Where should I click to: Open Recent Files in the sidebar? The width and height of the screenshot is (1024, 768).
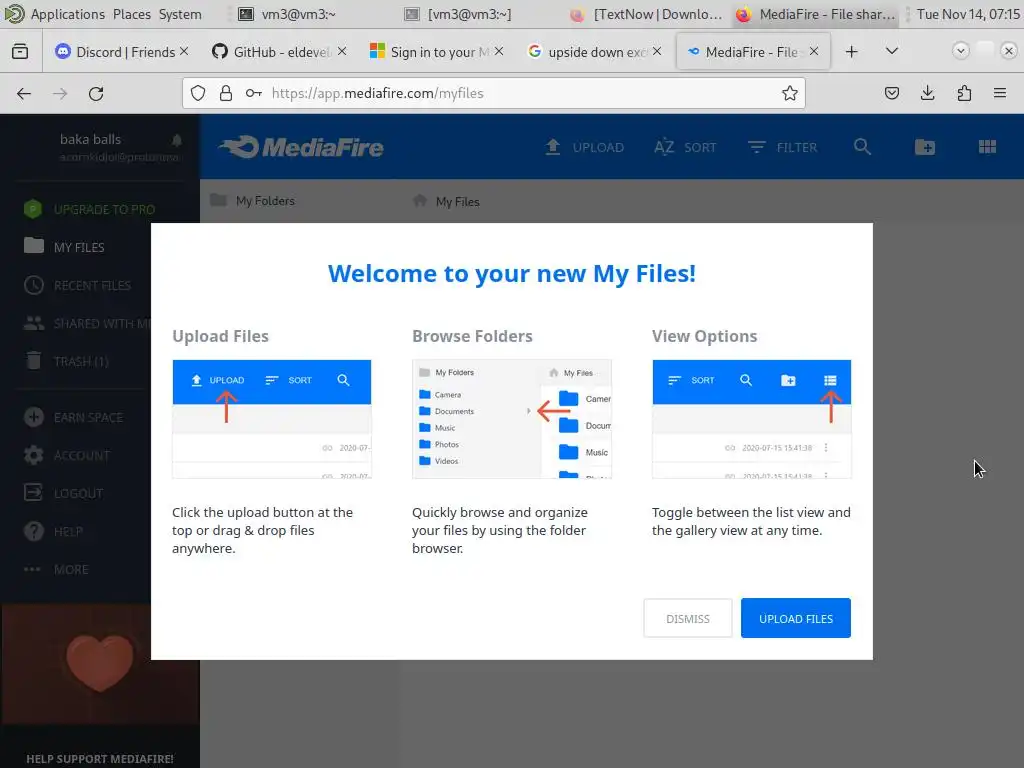(77, 285)
